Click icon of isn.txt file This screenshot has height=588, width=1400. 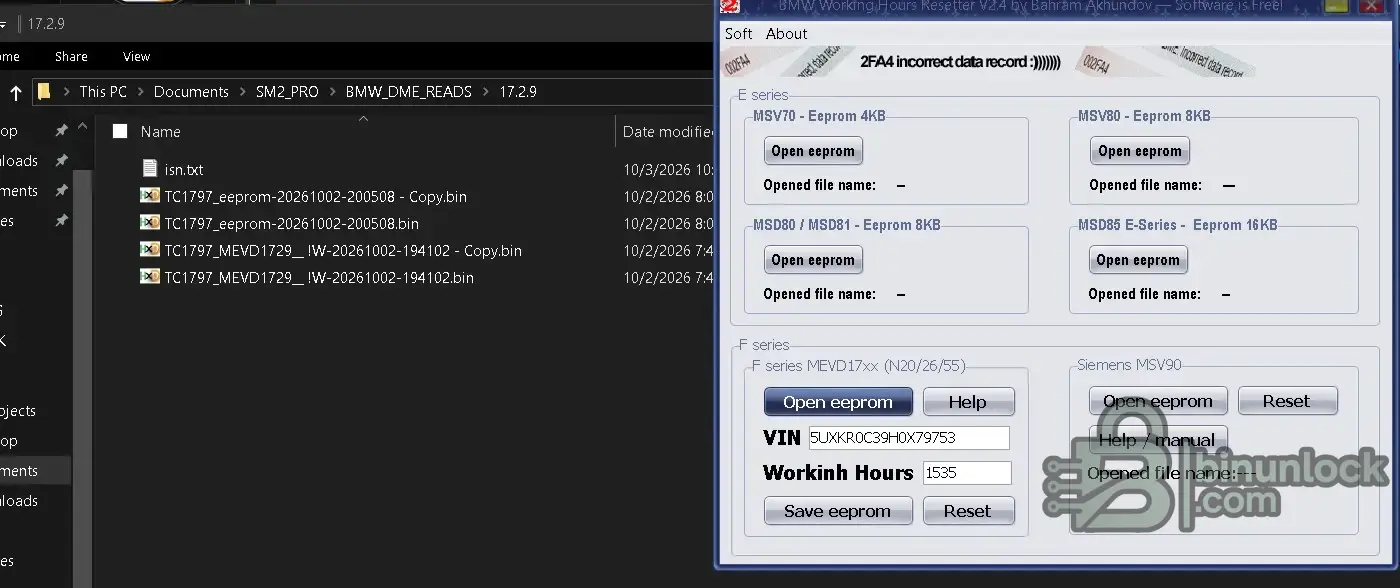pyautogui.click(x=150, y=168)
